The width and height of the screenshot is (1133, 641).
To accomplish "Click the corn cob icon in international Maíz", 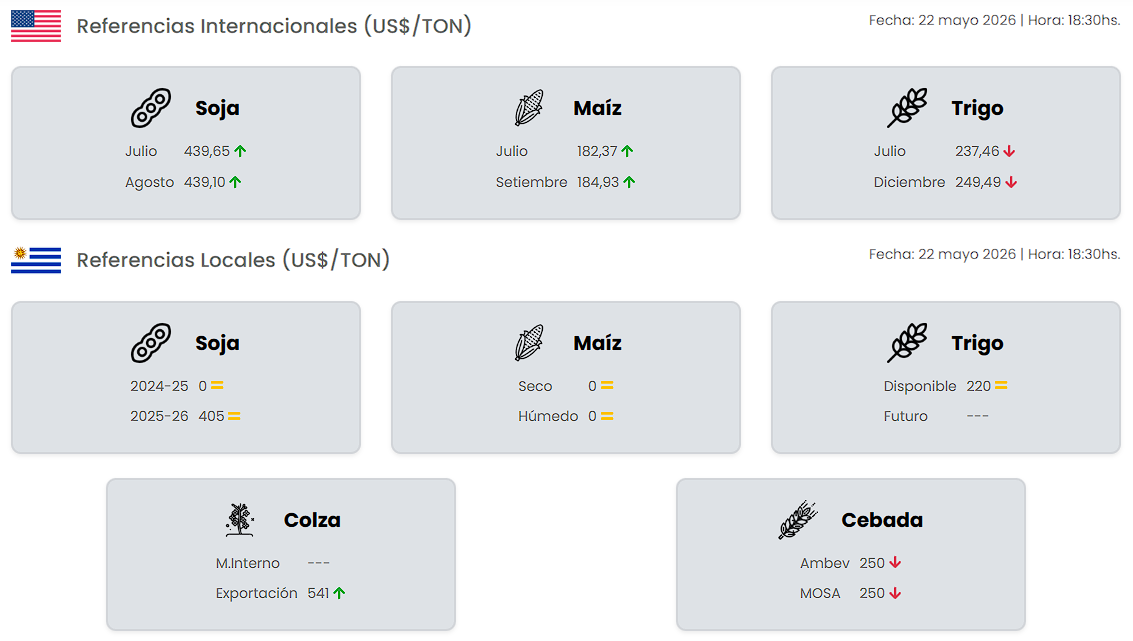I will pos(529,108).
